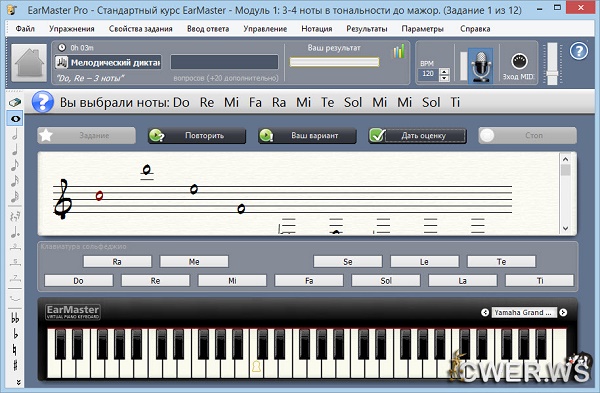Viewport: 600px width, 393px height.
Task: Click the blue question mark beside selected notes
Action: 42,102
